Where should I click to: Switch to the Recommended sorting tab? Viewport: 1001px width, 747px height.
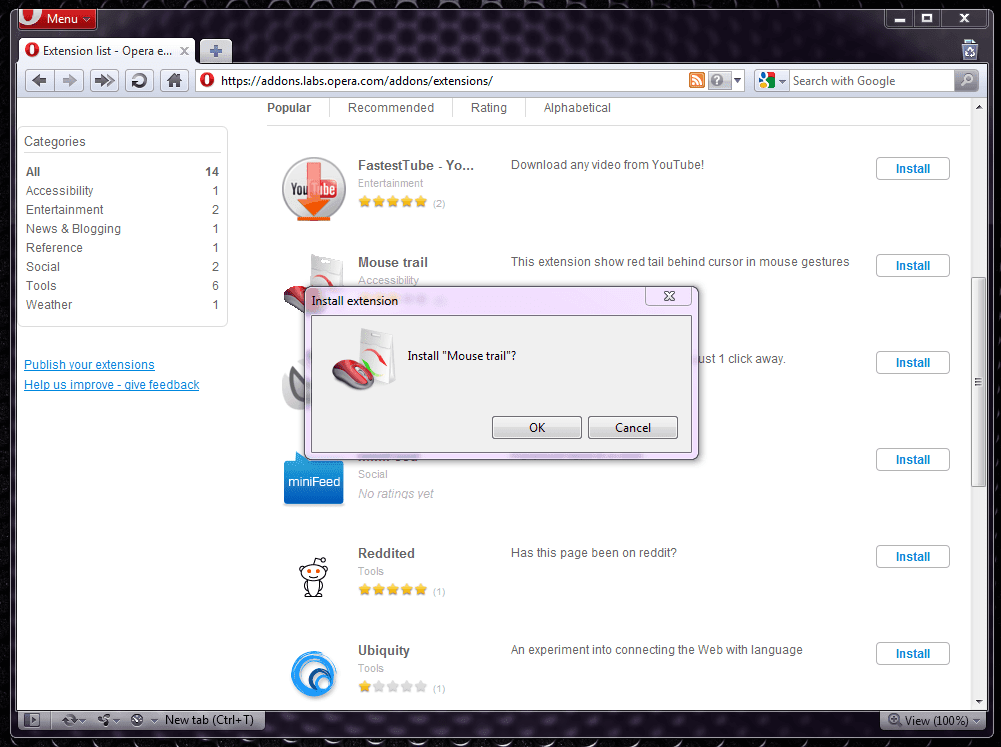point(391,108)
